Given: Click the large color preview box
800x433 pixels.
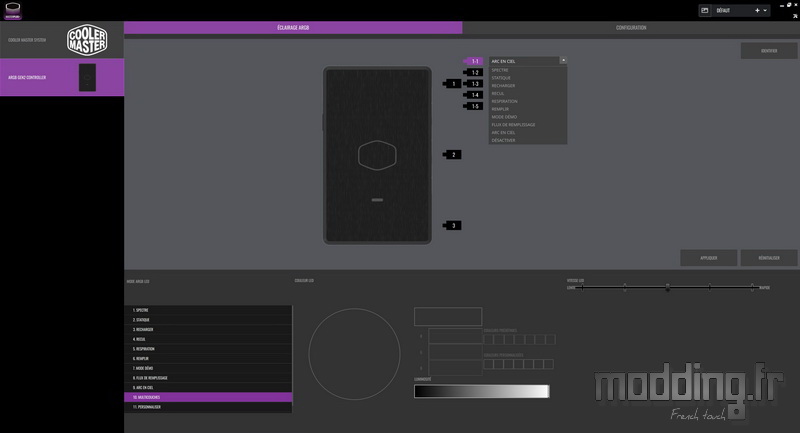Looking at the screenshot, I should 448,316.
